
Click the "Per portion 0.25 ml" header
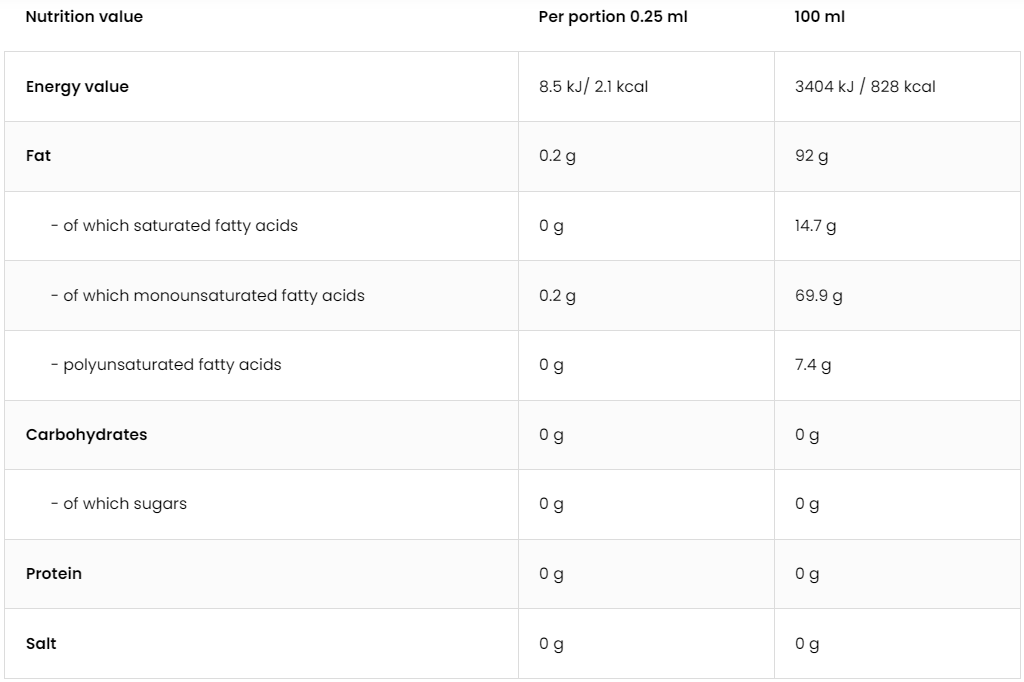pos(612,17)
